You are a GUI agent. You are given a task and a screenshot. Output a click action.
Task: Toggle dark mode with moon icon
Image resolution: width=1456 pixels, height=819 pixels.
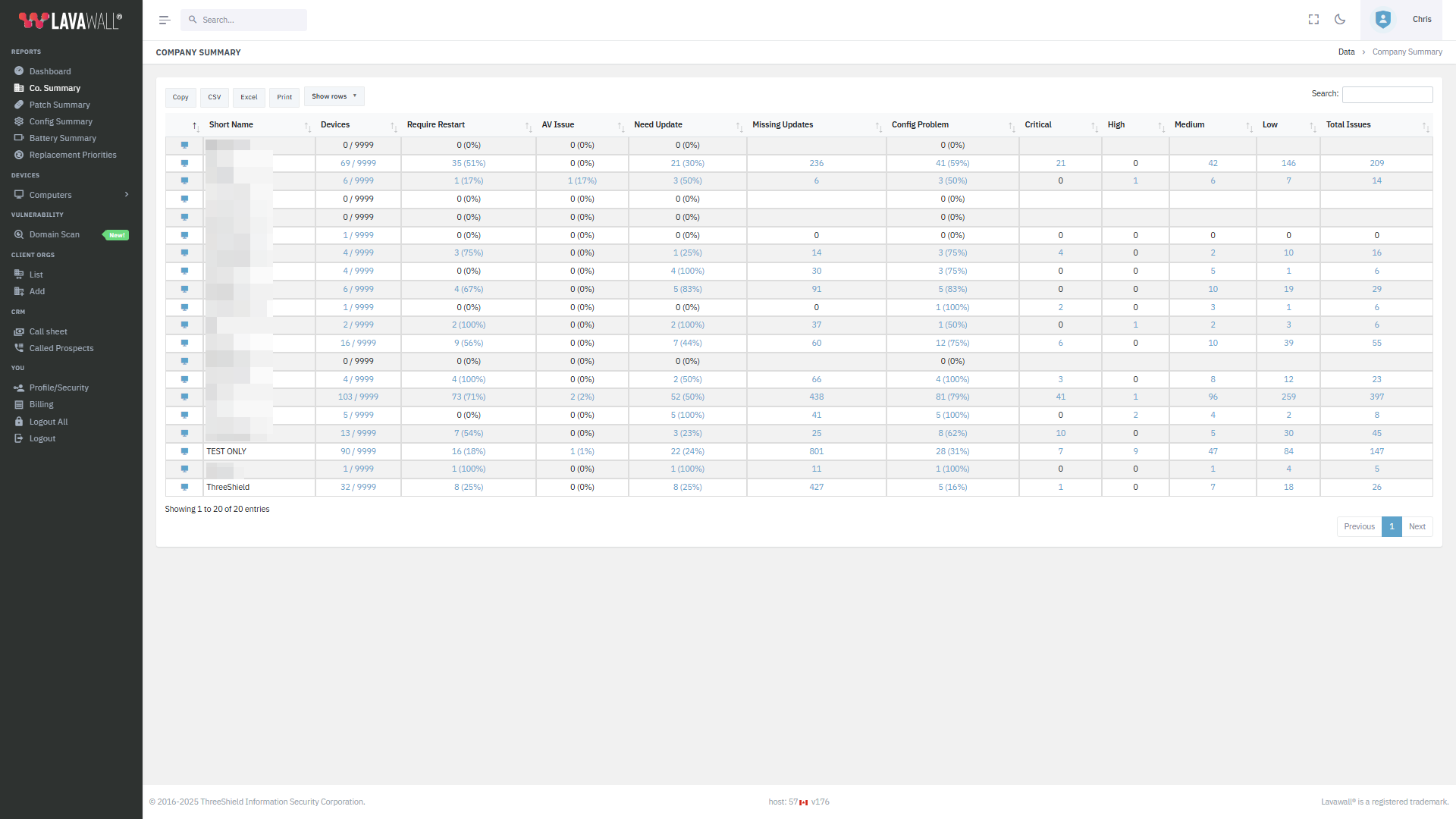click(x=1340, y=20)
